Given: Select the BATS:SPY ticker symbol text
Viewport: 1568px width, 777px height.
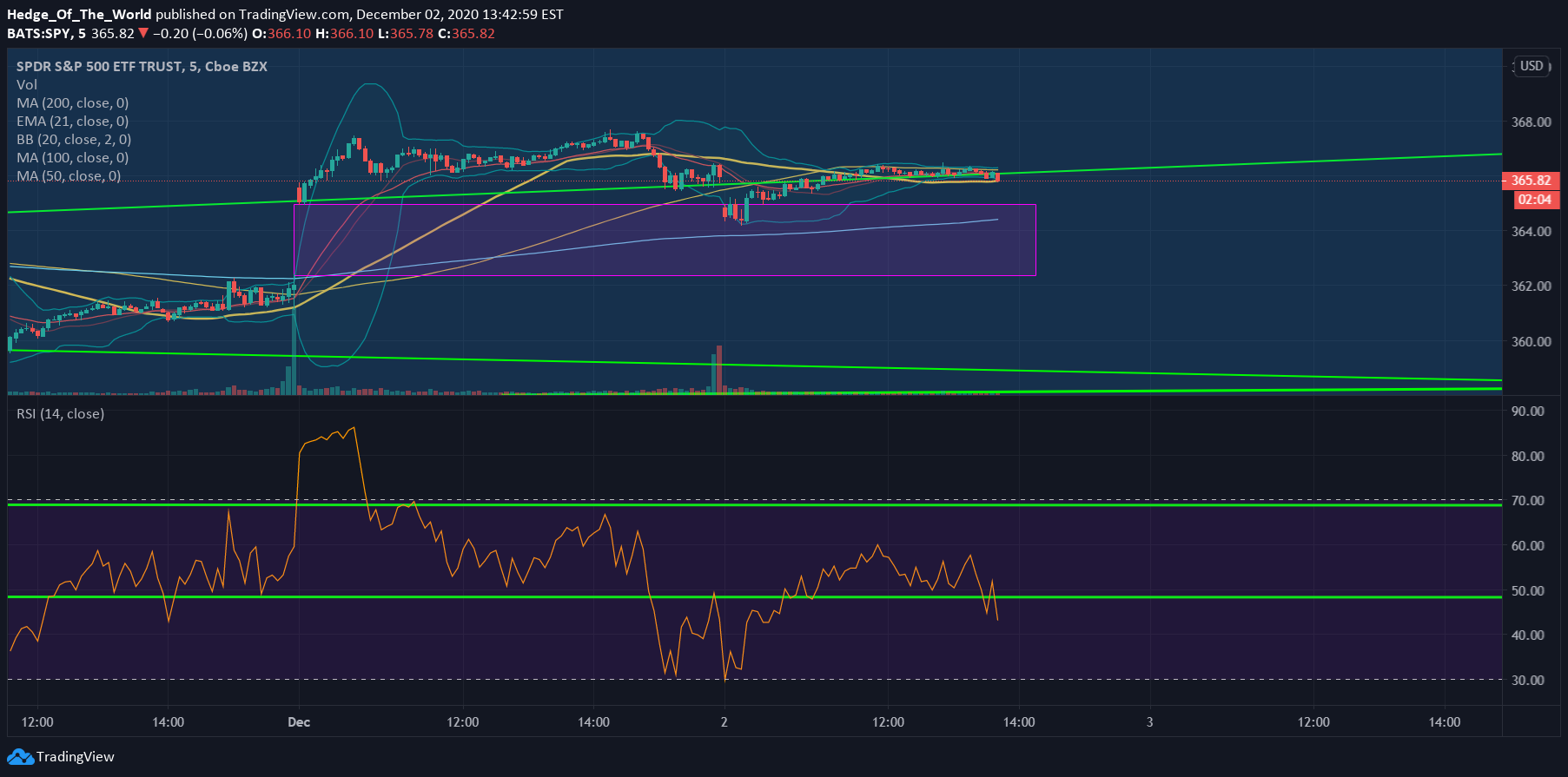Looking at the screenshot, I should (x=39, y=34).
